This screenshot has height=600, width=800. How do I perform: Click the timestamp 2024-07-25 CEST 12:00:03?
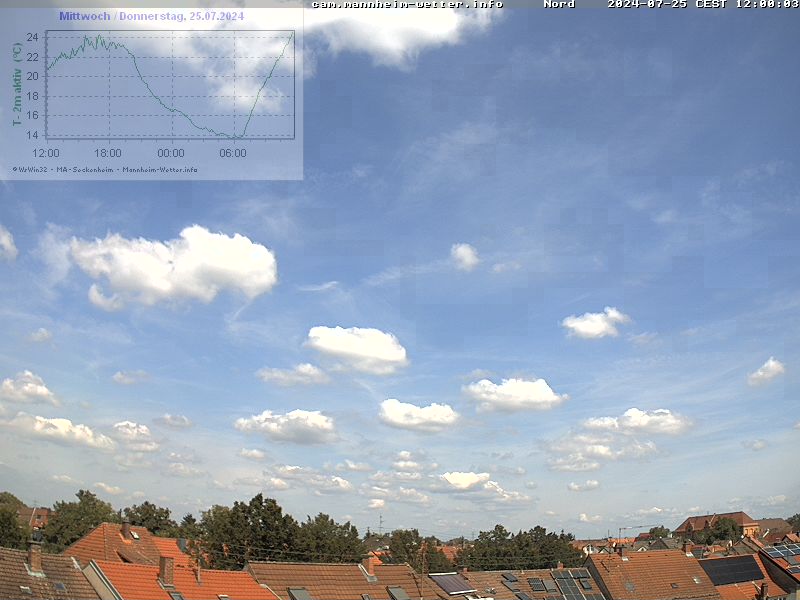(x=703, y=4)
